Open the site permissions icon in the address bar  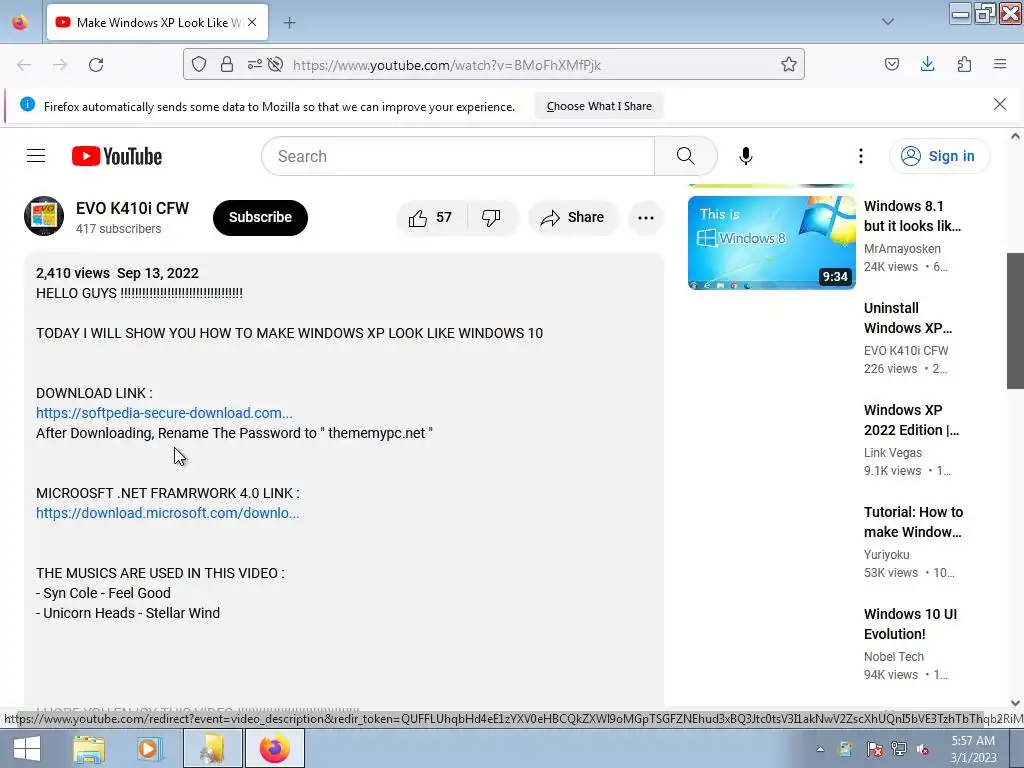click(x=254, y=64)
